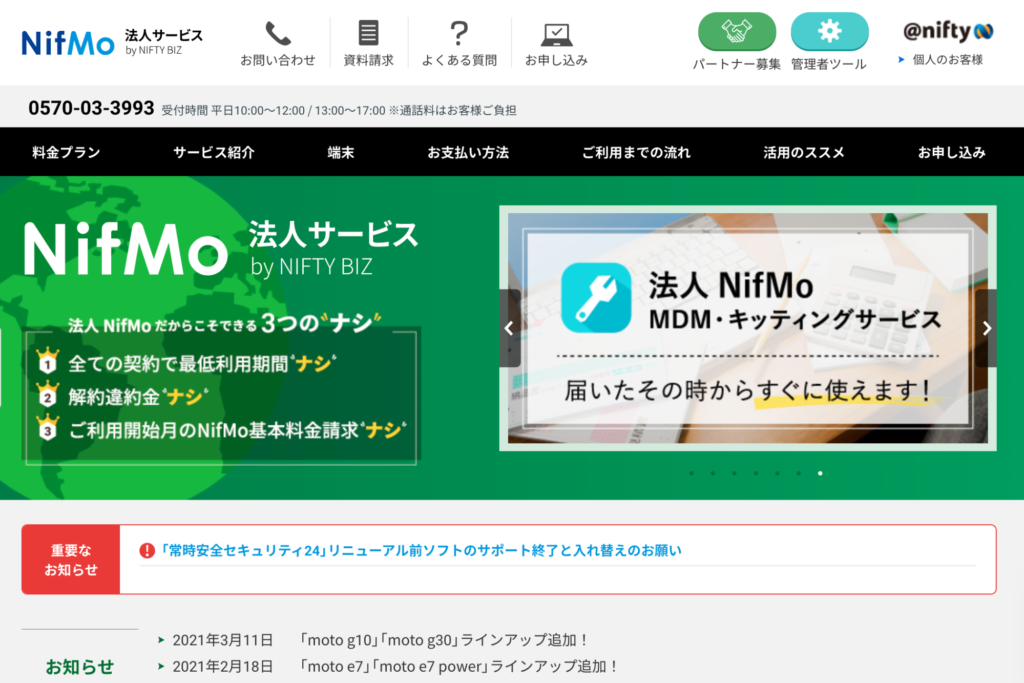The width and height of the screenshot is (1024, 683).
Task: Select ご利用までの流れ in the nav bar
Action: (x=636, y=152)
